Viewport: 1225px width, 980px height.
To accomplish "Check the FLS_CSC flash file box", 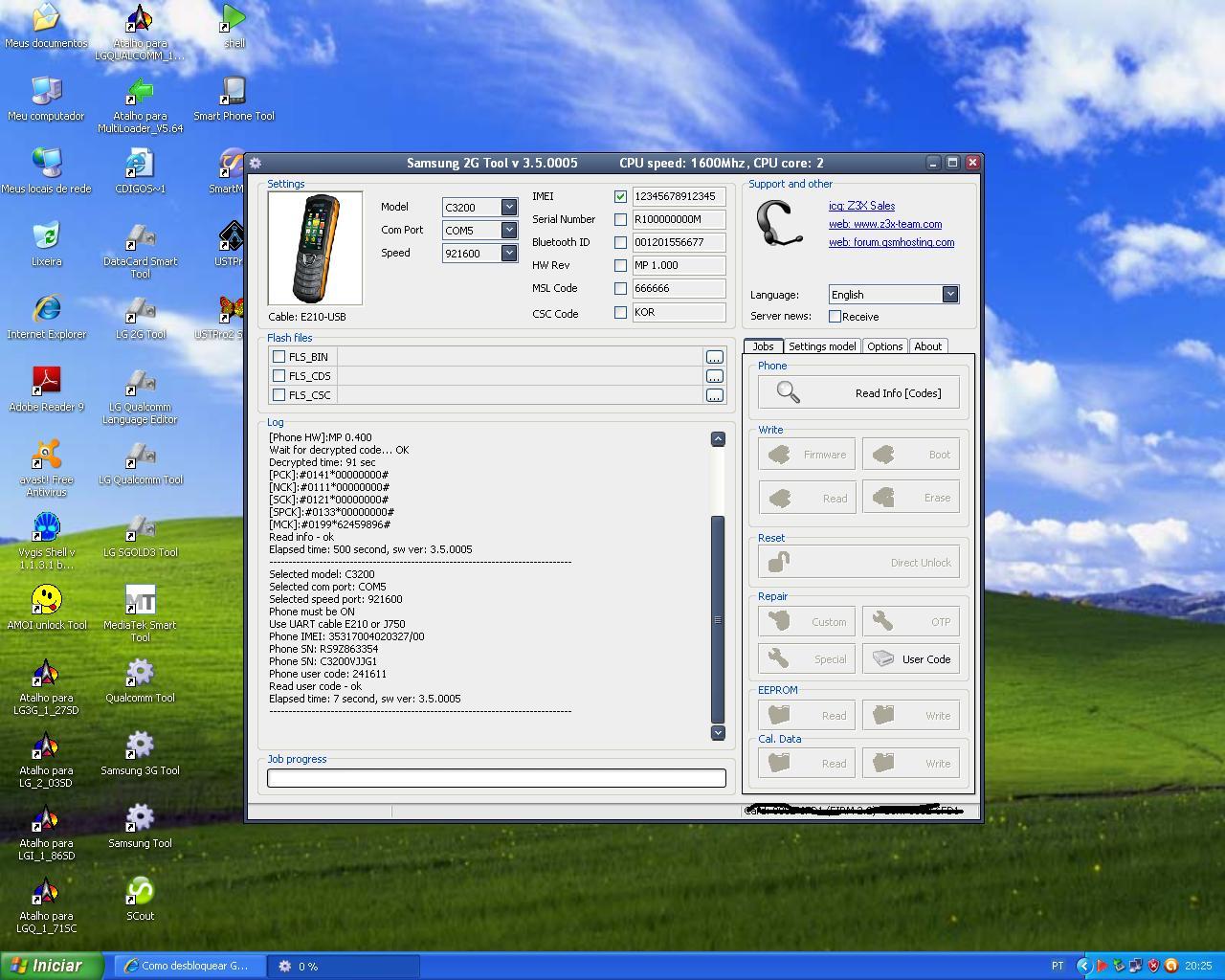I will (279, 394).
